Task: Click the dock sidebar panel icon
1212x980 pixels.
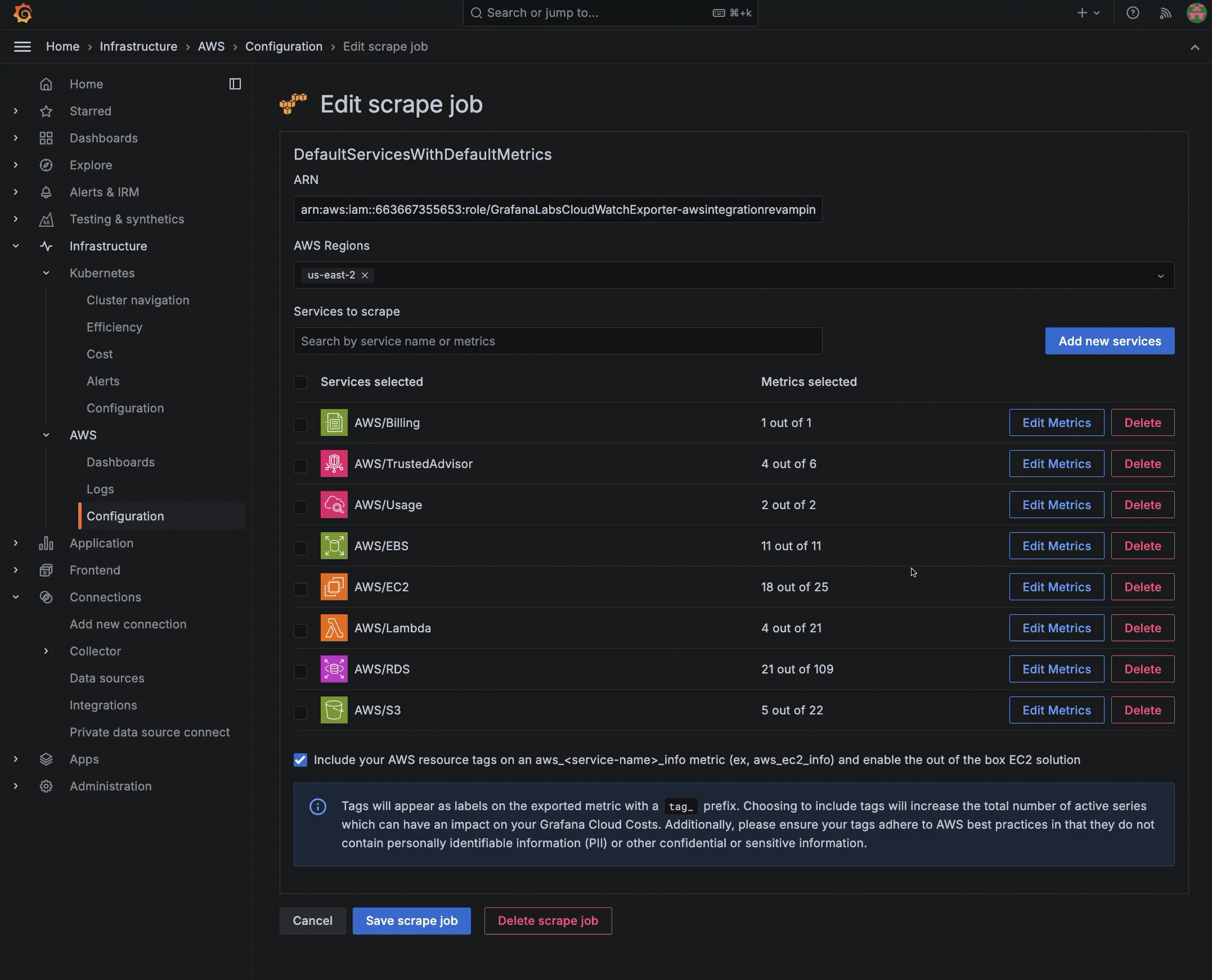Action: [235, 84]
